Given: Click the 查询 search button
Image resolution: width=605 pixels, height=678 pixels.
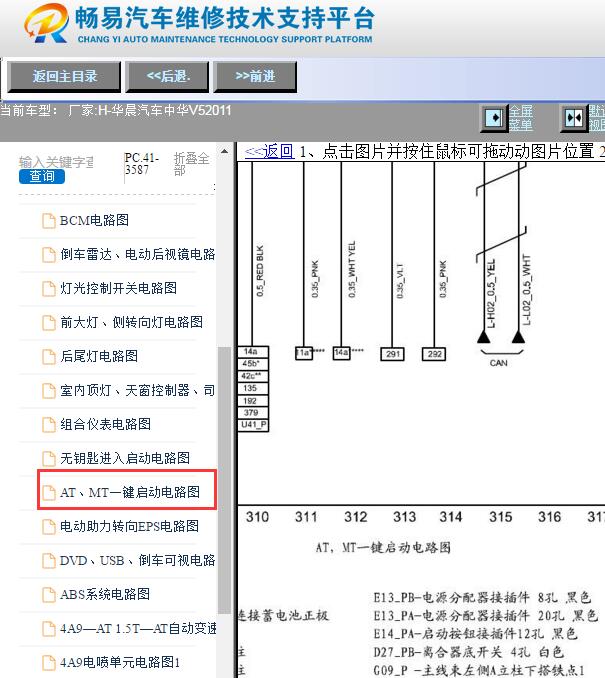Looking at the screenshot, I should pyautogui.click(x=42, y=176).
